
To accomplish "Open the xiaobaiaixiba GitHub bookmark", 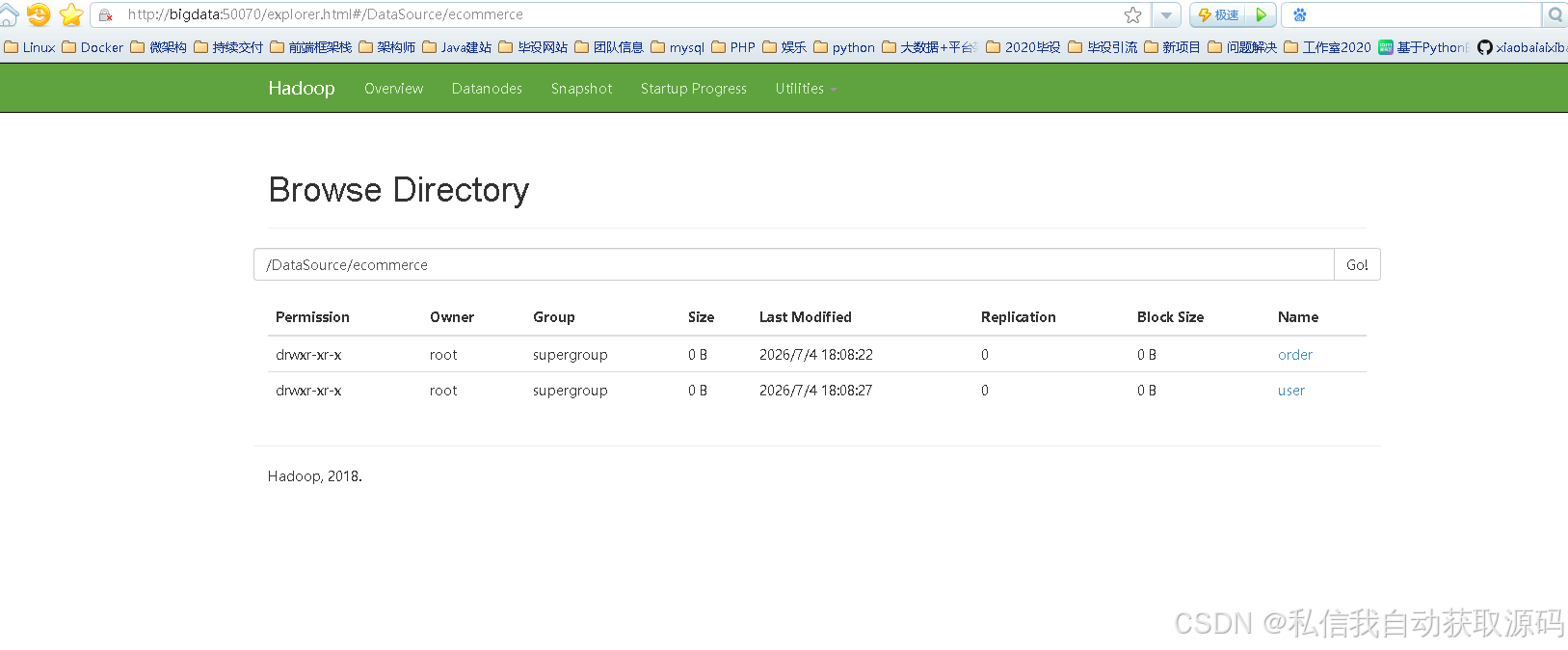I will [x=1523, y=47].
